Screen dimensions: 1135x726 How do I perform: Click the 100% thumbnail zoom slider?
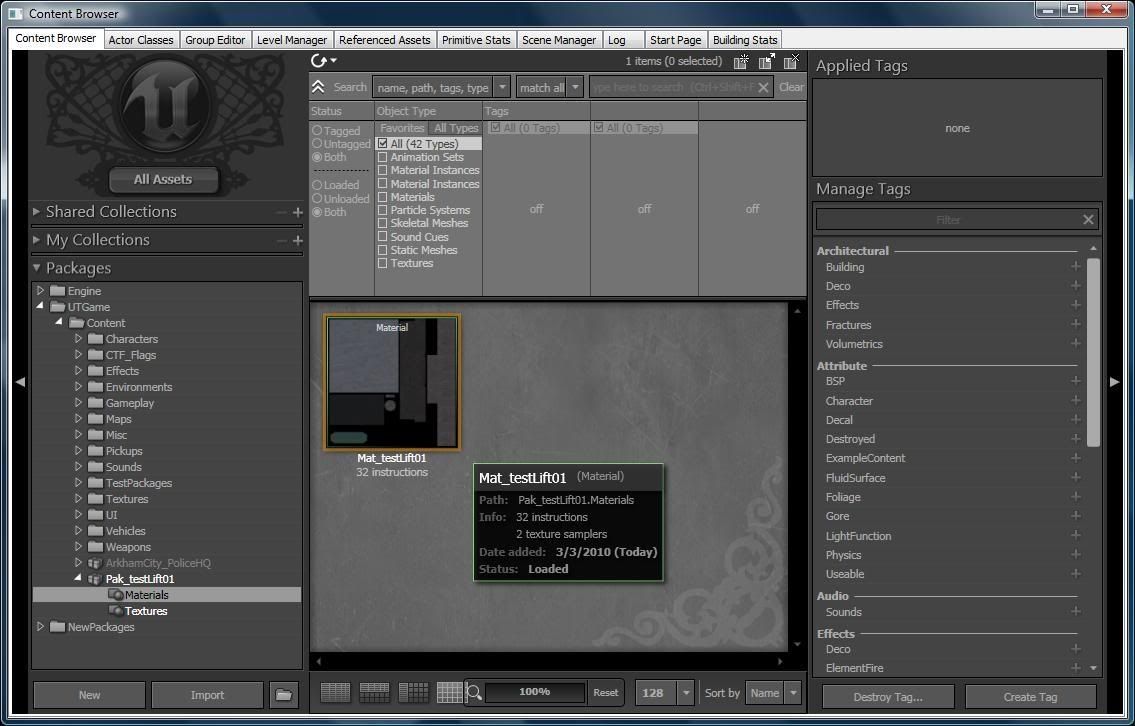click(x=535, y=692)
